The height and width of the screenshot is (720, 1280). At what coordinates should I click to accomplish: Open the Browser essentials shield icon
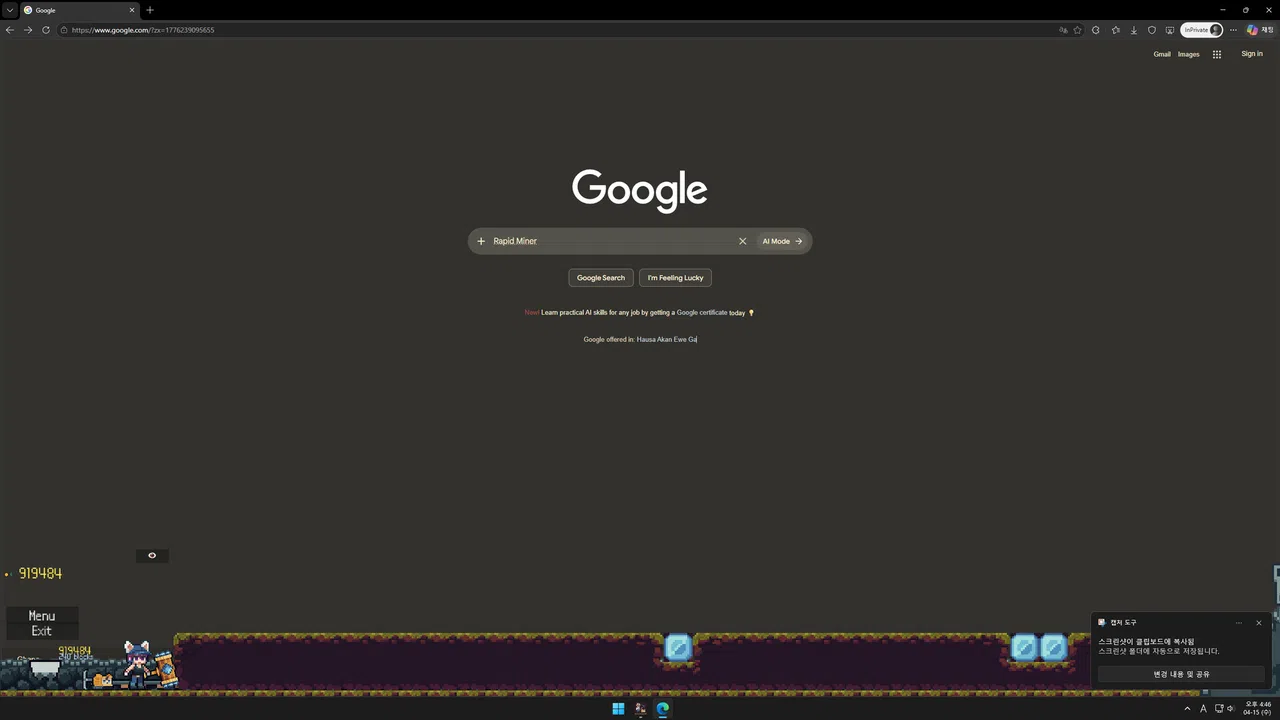pos(1152,30)
